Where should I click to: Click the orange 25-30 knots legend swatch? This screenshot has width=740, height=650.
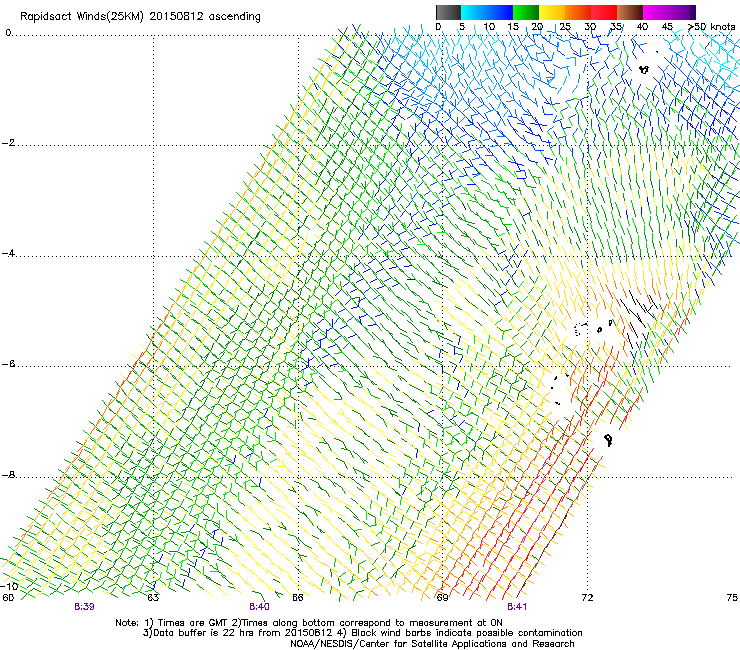click(578, 12)
